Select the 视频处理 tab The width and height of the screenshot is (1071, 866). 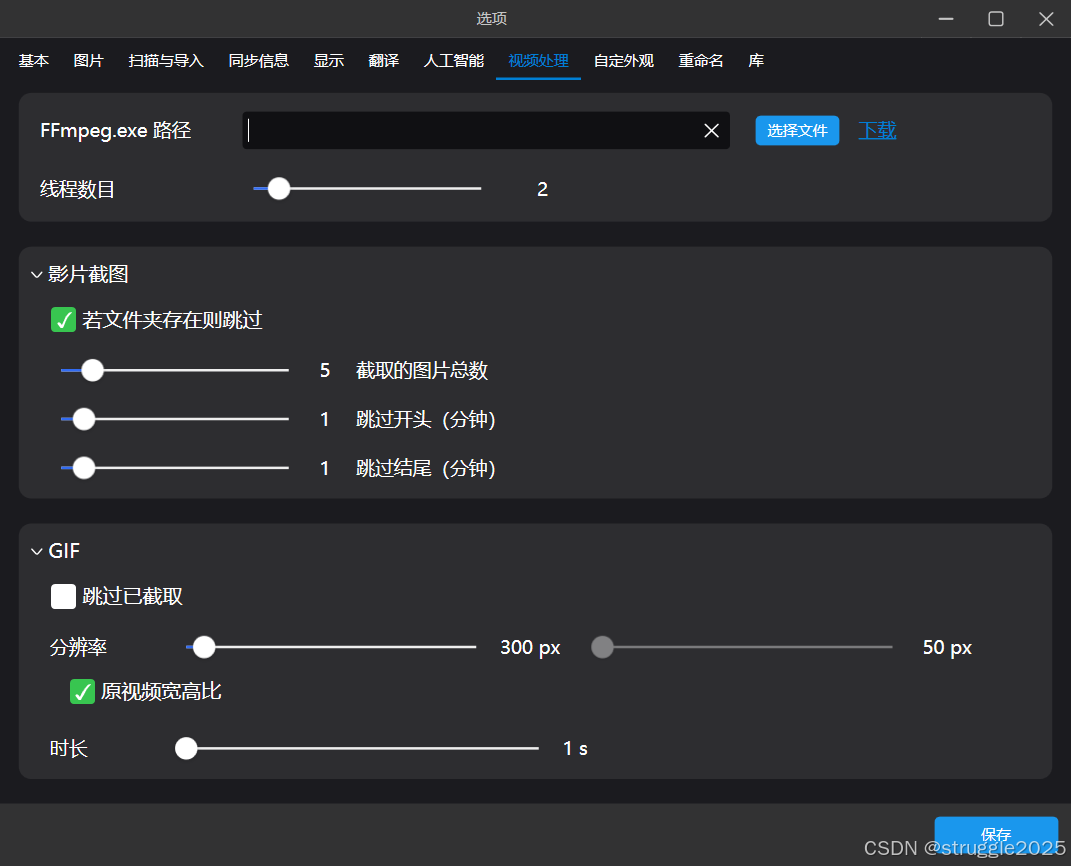[x=538, y=61]
